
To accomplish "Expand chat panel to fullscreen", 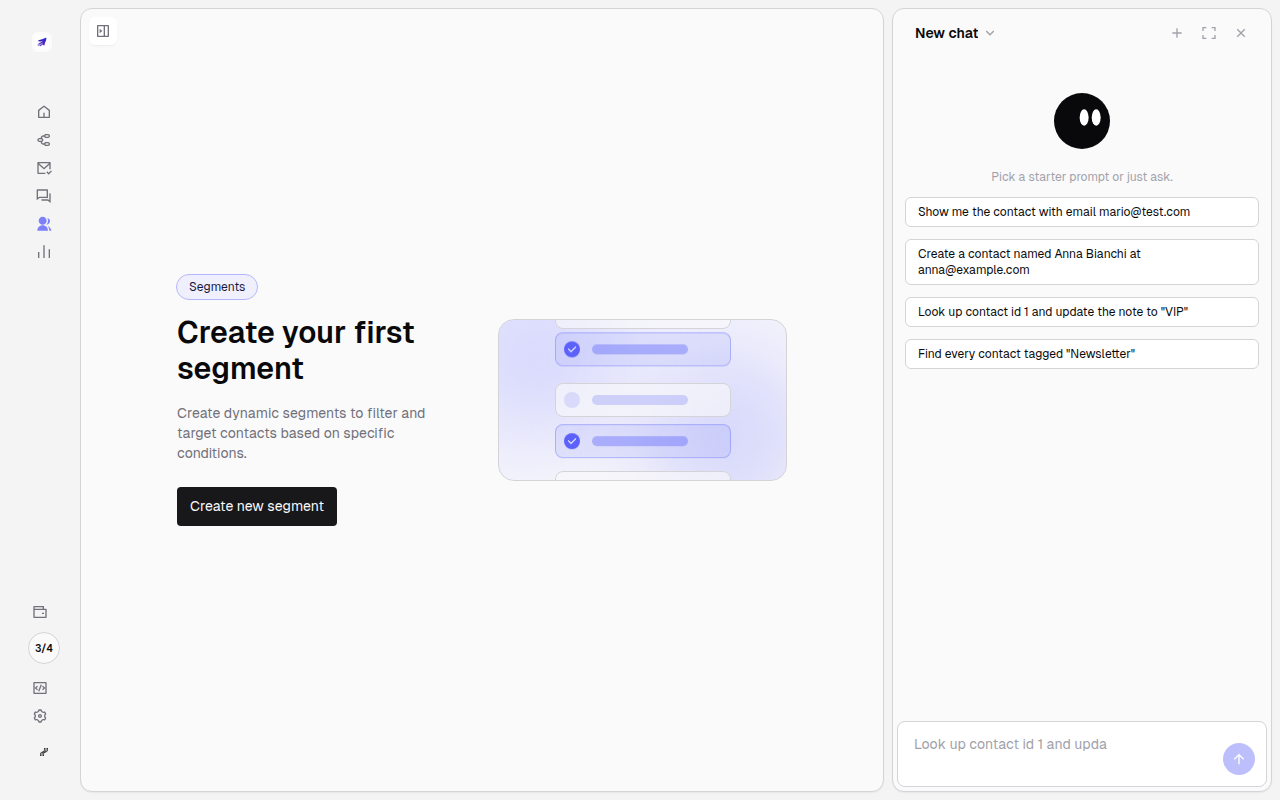I will click(x=1209, y=33).
